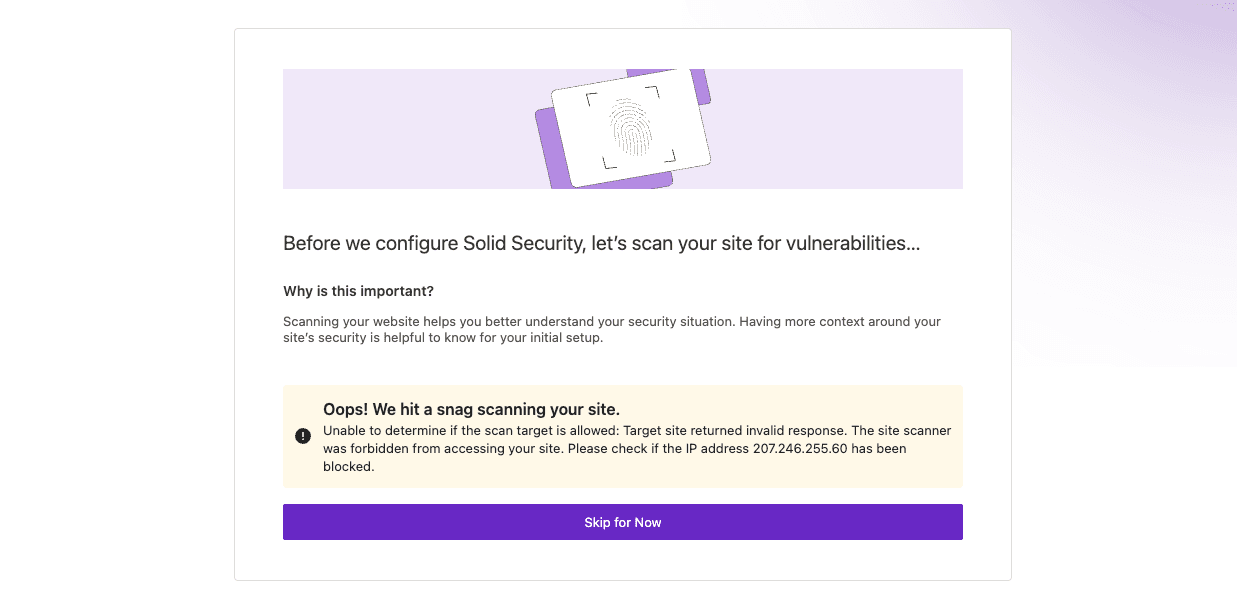
Task: Click the lavender banner background area
Action: click(400, 128)
